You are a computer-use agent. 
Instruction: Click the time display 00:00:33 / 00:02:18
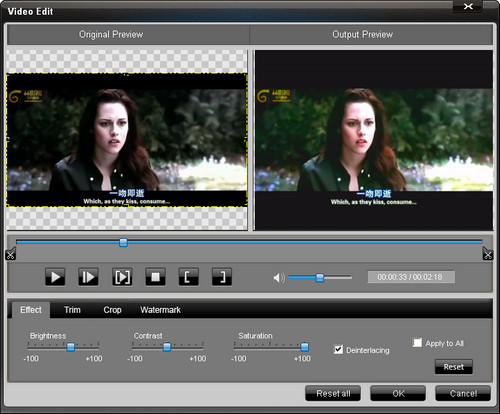tap(411, 277)
